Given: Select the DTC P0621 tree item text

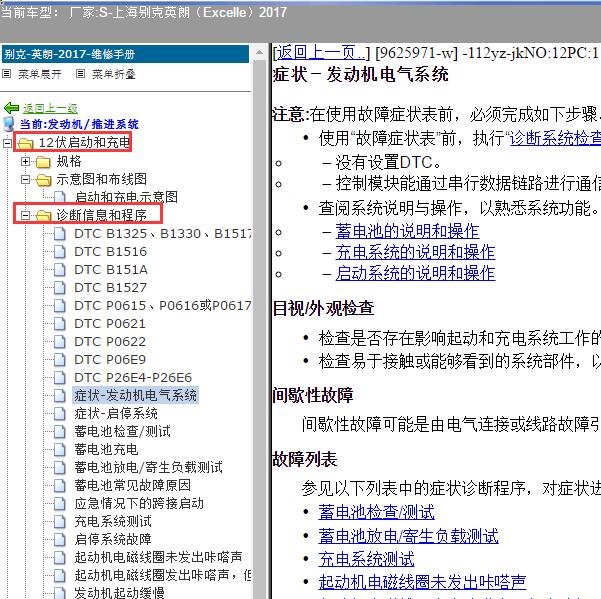Looking at the screenshot, I should tap(110, 323).
